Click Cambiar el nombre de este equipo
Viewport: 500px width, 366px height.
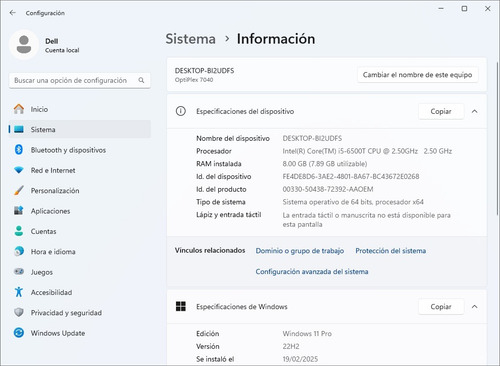pyautogui.click(x=417, y=75)
